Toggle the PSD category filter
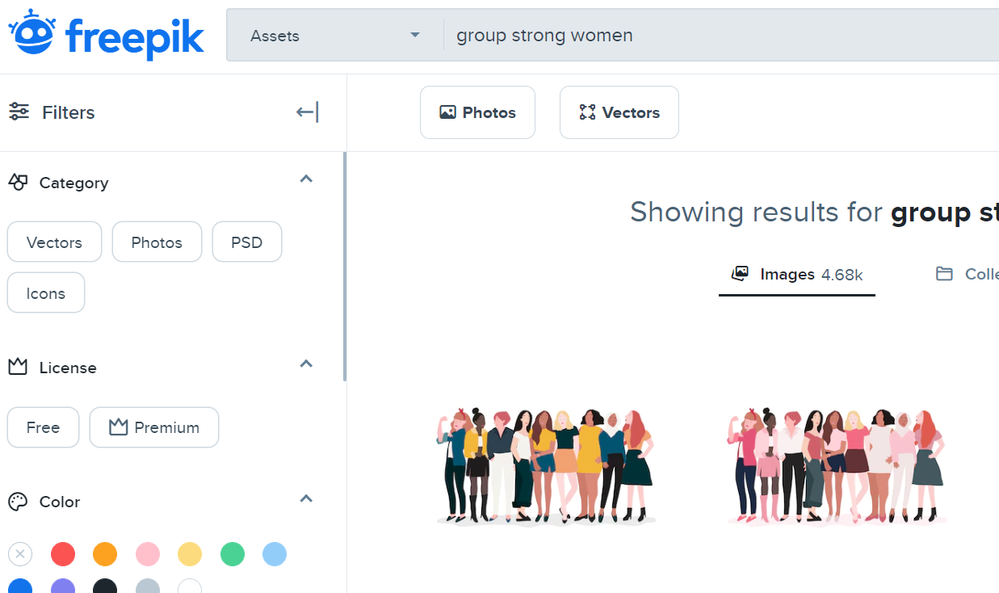 pyautogui.click(x=247, y=242)
